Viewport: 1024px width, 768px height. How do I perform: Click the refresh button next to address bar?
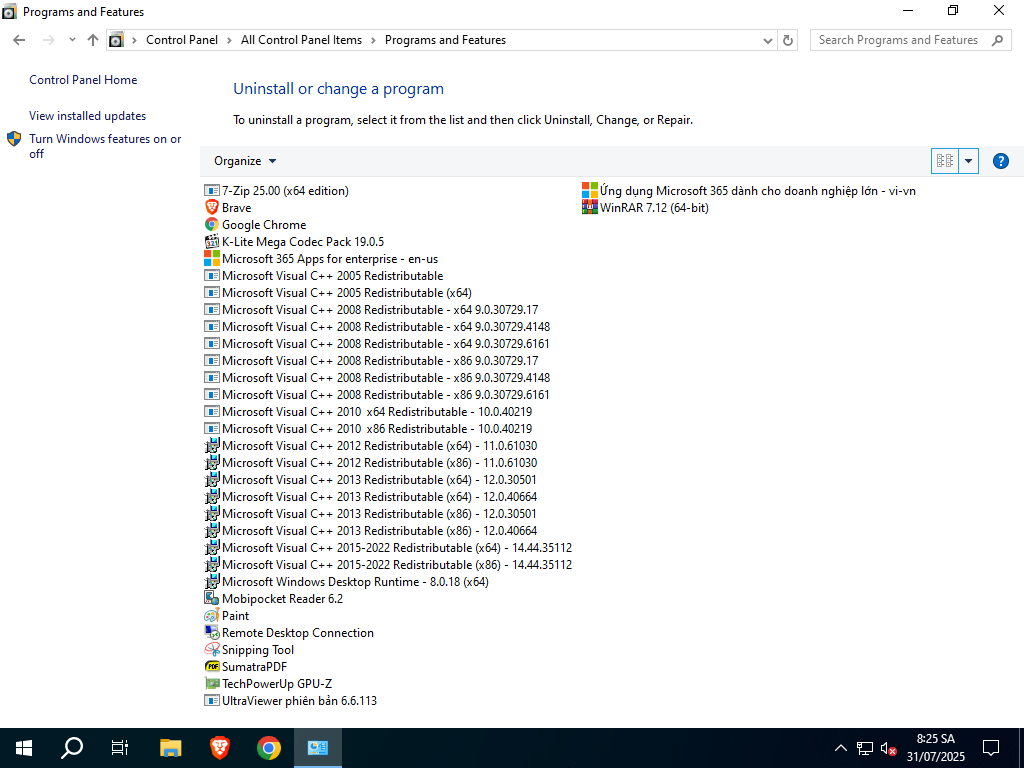tap(788, 40)
